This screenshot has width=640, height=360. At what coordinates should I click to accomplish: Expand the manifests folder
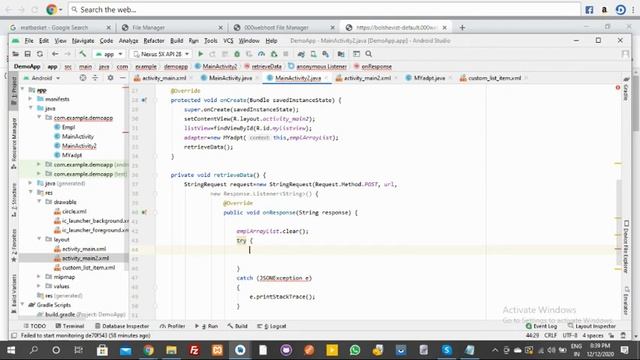[30, 99]
